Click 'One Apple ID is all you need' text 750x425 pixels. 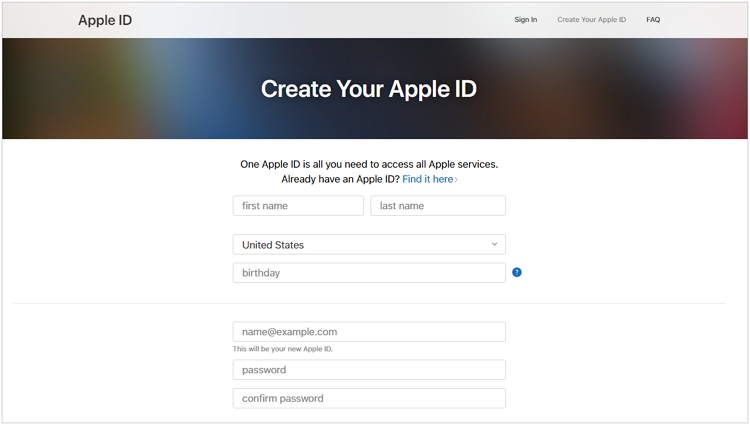pos(369,164)
